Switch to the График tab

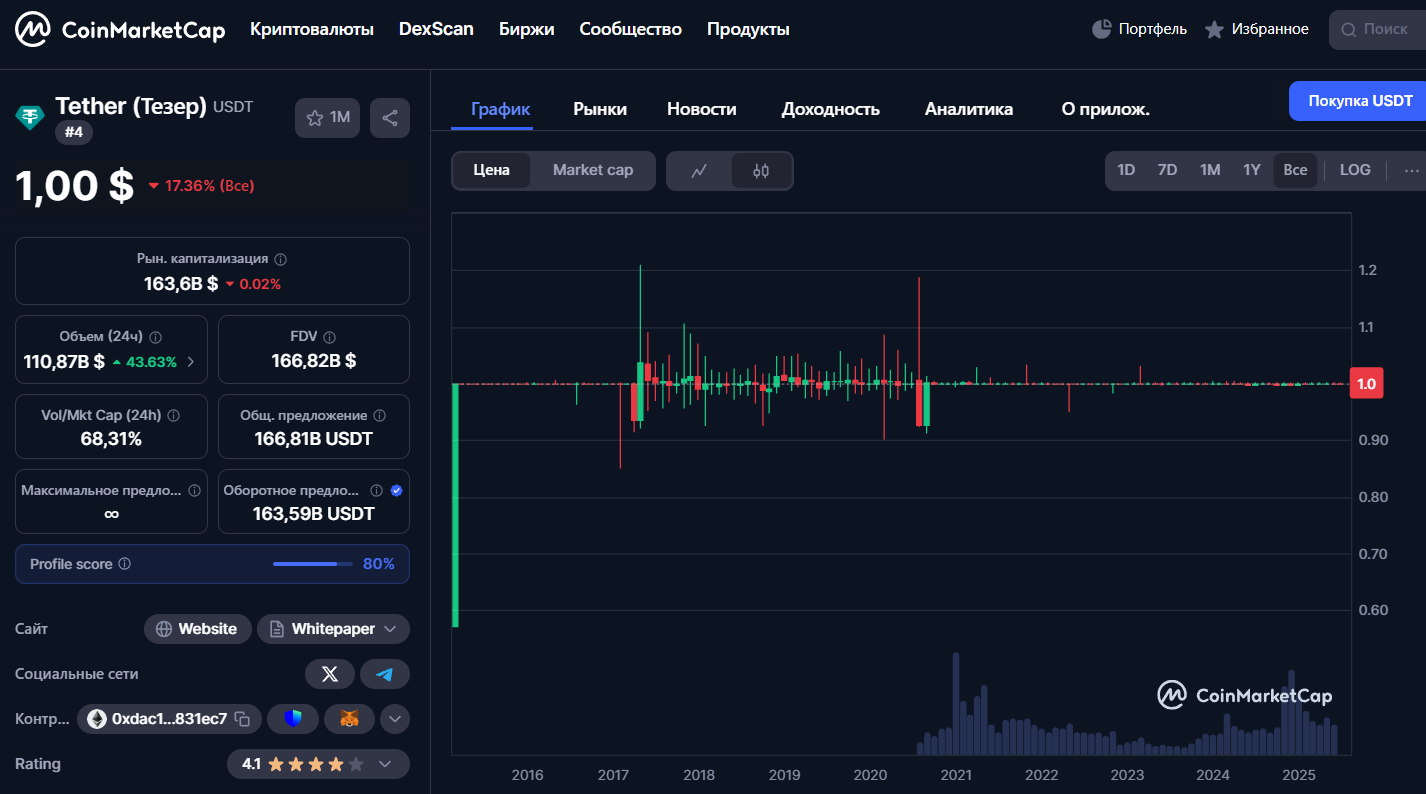coord(500,109)
